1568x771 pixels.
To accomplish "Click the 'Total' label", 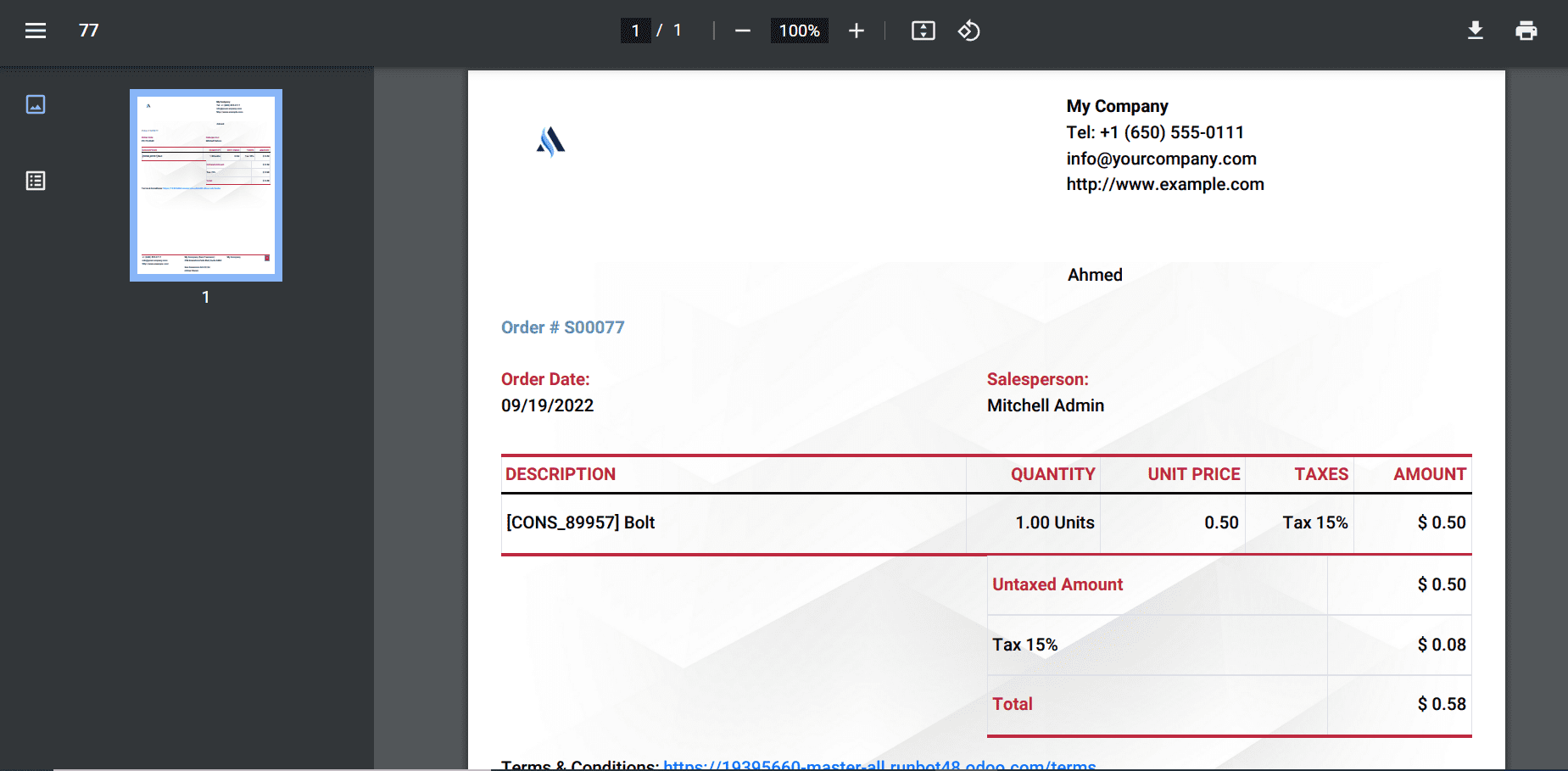I will tap(1013, 704).
